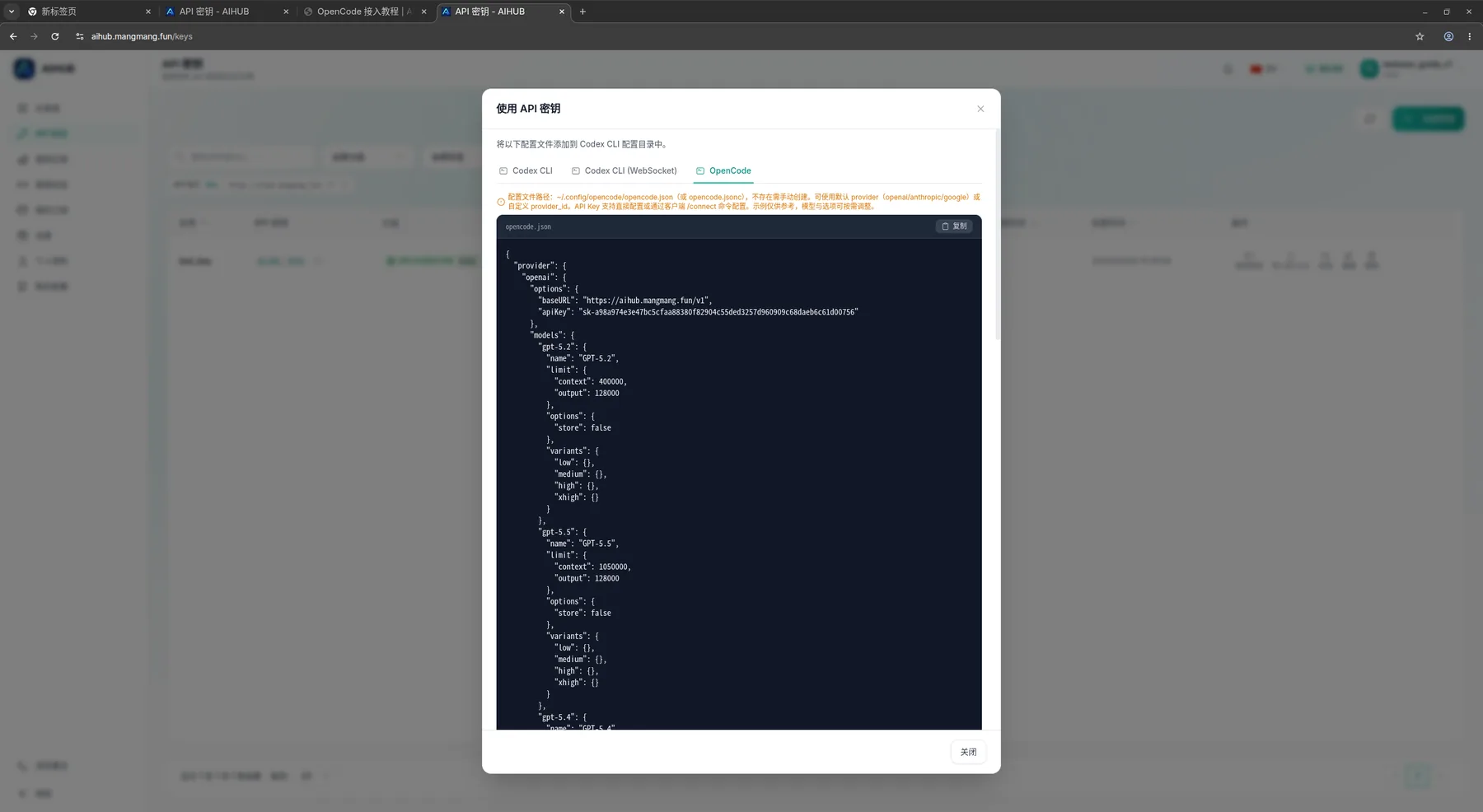Click the "context": 400000 line
Image resolution: width=1483 pixels, height=812 pixels.
point(590,381)
